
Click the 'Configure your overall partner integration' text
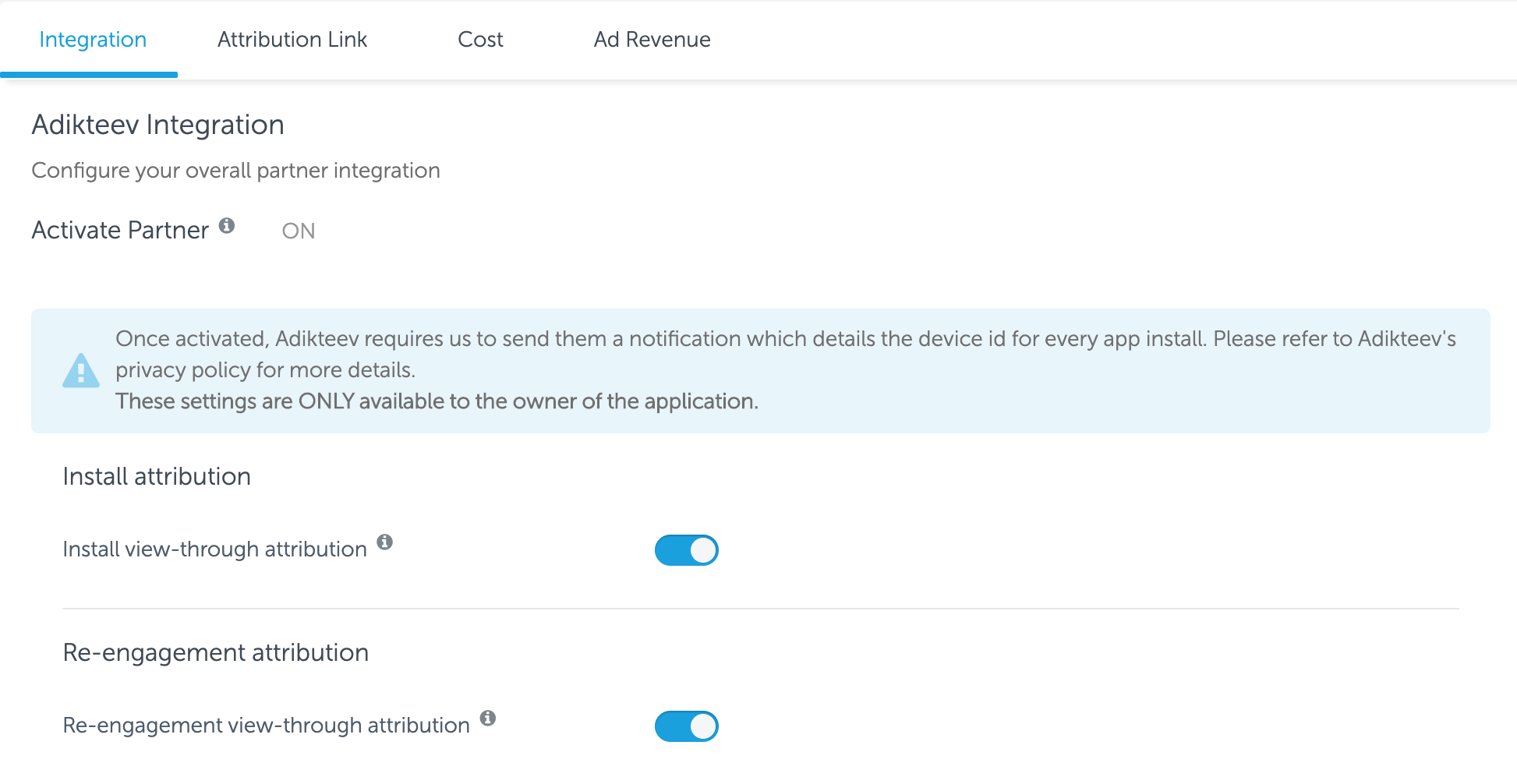coord(236,171)
